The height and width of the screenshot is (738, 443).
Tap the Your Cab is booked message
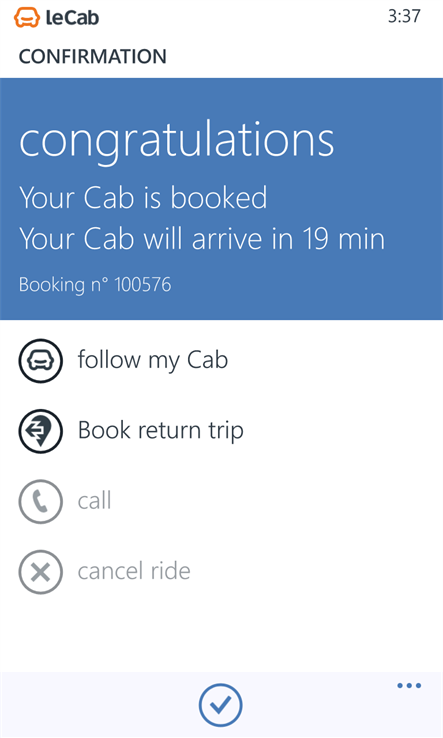pos(143,197)
